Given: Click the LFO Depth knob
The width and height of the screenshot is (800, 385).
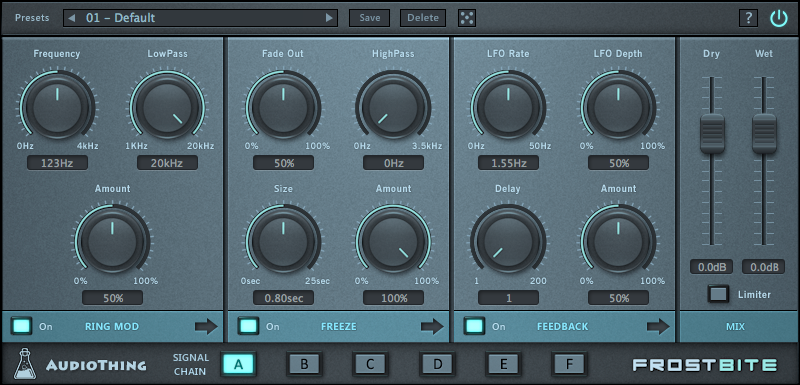Looking at the screenshot, I should 618,107.
